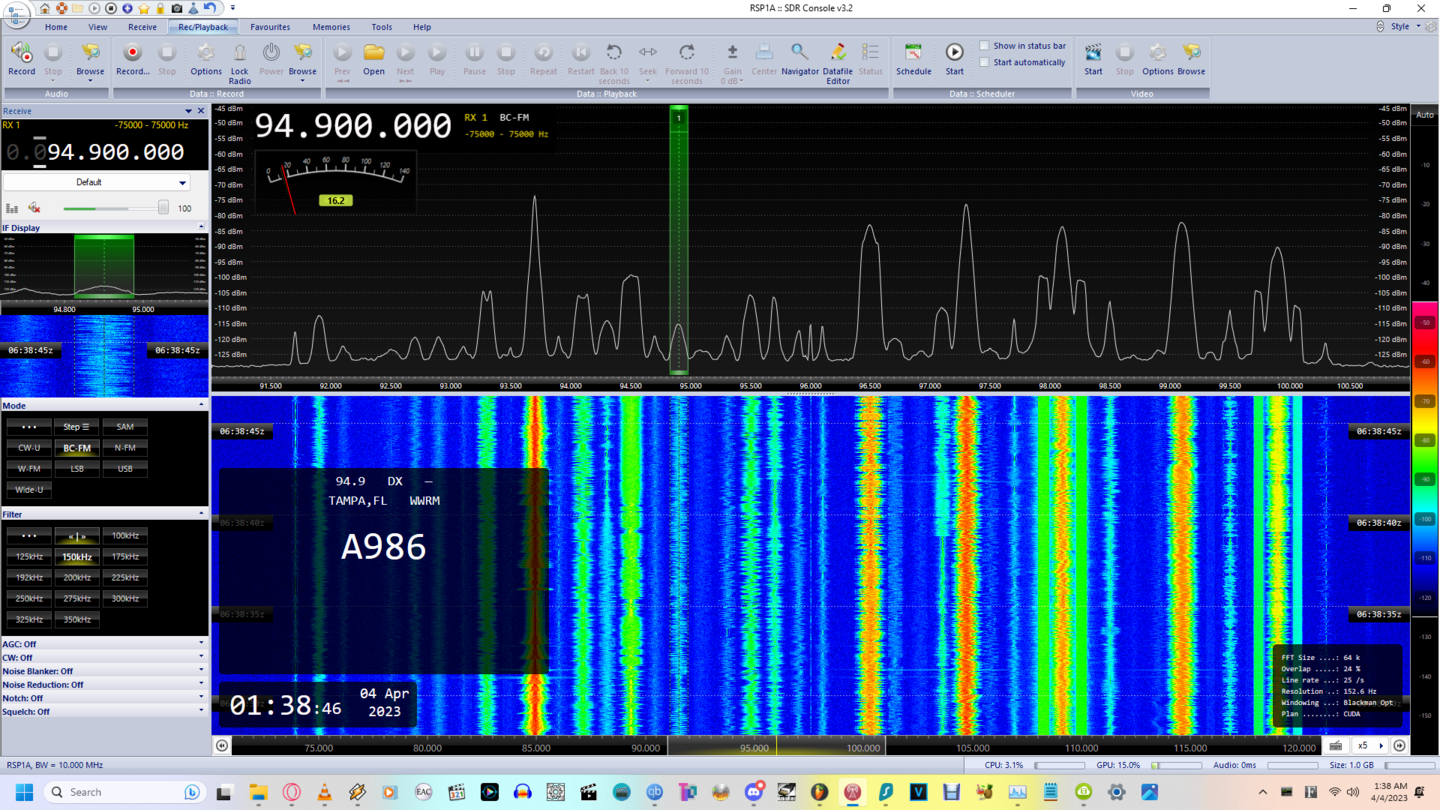Screen dimensions: 1440x810
Task: Toggle the speaker mute icon in Receive panel
Action: tap(34, 208)
